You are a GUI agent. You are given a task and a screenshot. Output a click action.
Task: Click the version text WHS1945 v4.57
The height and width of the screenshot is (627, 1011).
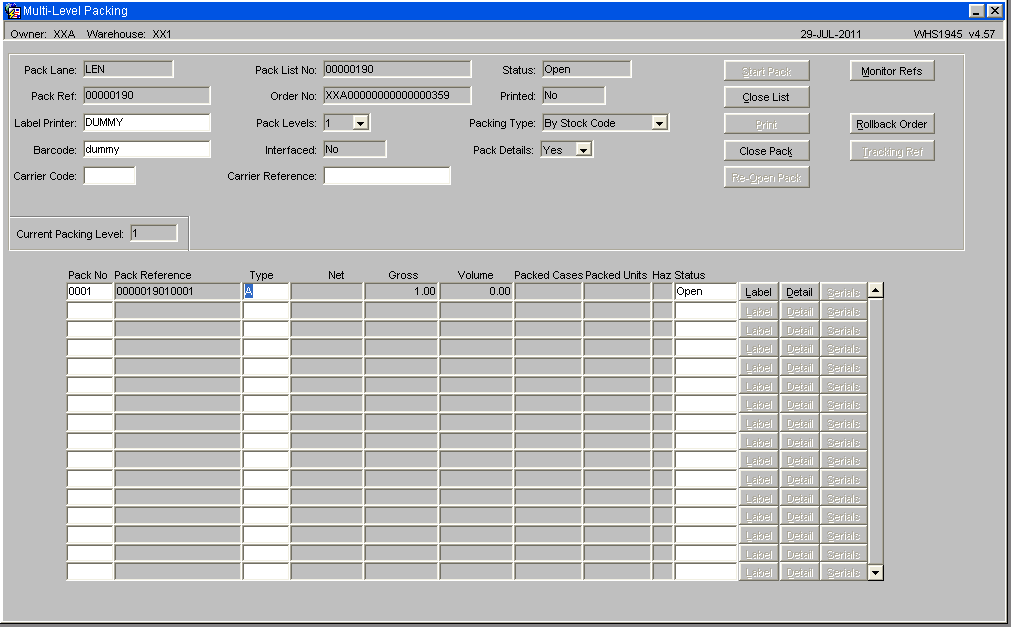pos(954,34)
